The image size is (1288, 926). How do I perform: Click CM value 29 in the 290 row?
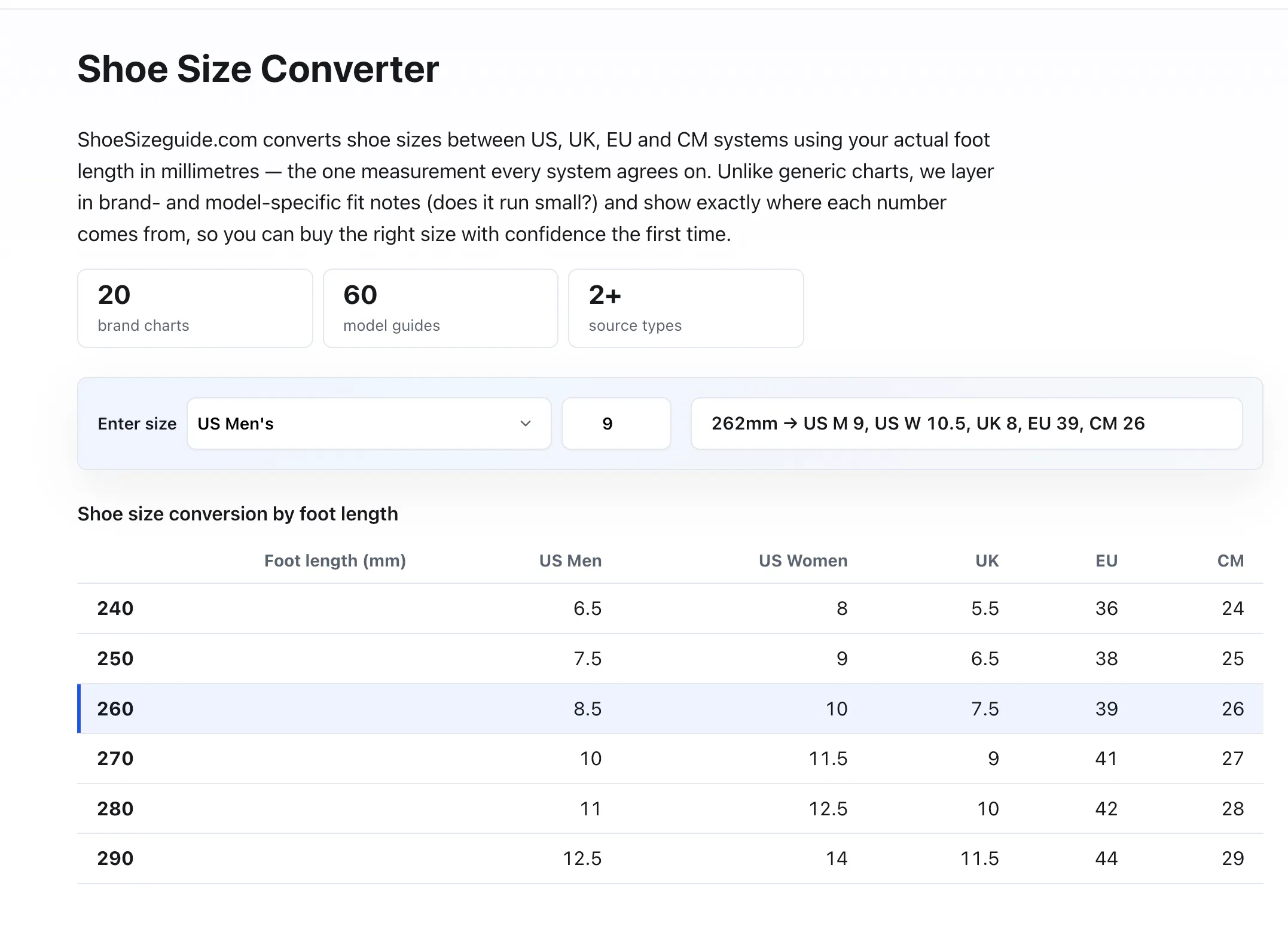pyautogui.click(x=1233, y=858)
